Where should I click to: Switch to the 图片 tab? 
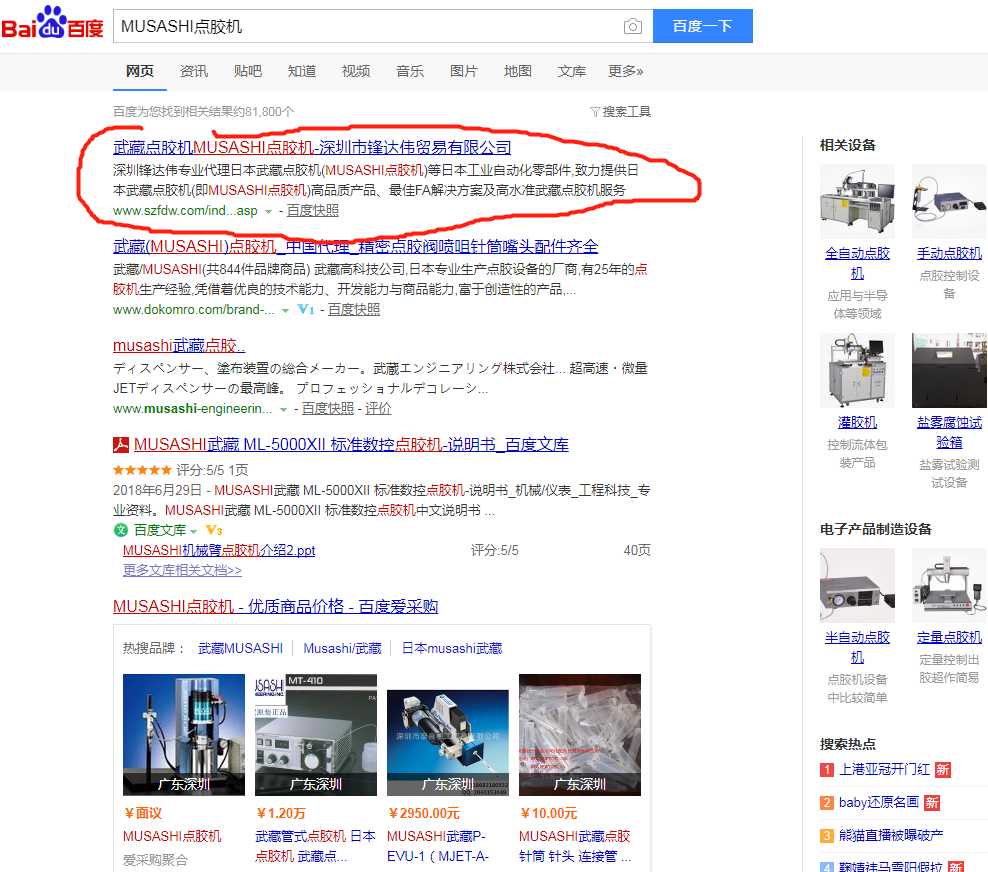coord(464,71)
